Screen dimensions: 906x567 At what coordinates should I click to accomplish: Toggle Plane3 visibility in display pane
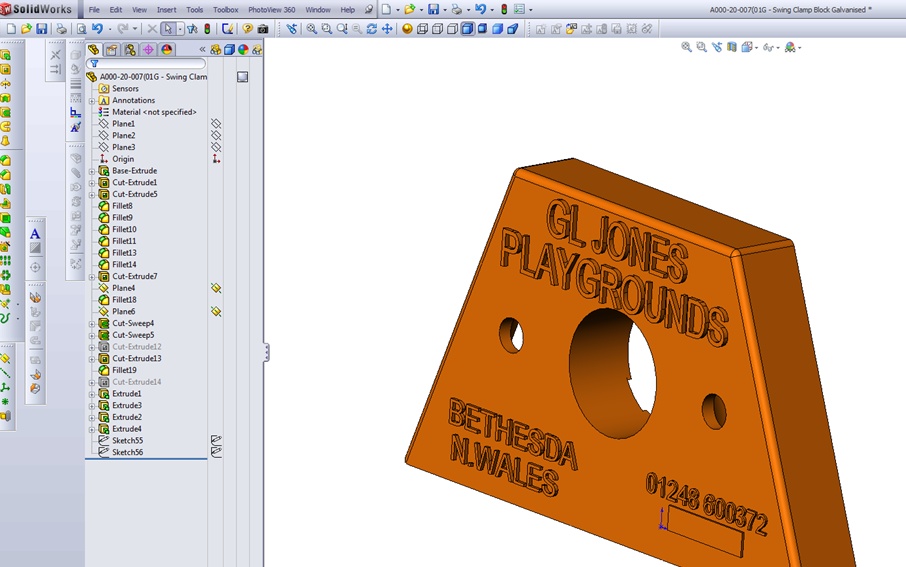tap(216, 147)
